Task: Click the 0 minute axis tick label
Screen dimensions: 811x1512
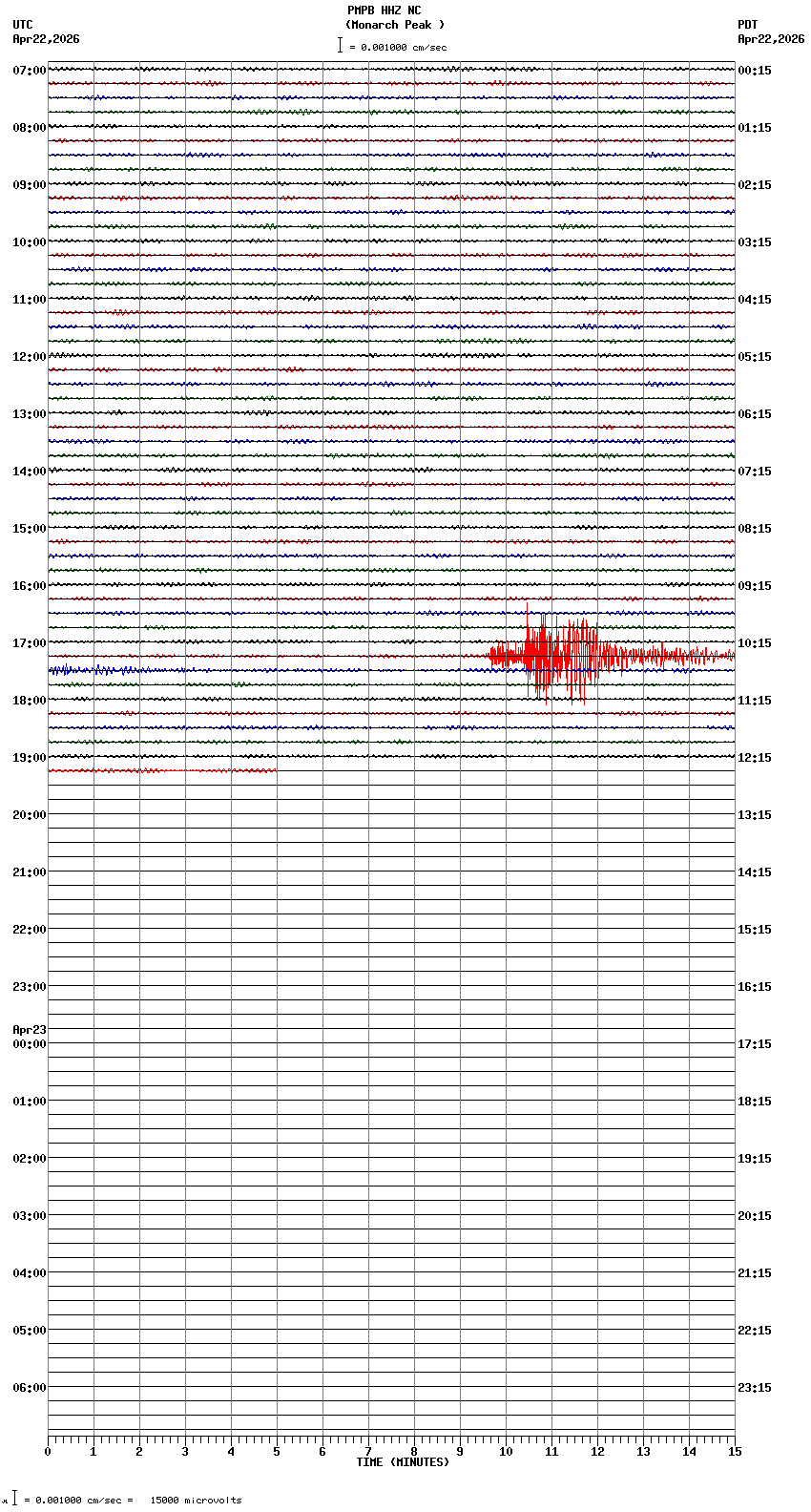Action: (x=48, y=1452)
